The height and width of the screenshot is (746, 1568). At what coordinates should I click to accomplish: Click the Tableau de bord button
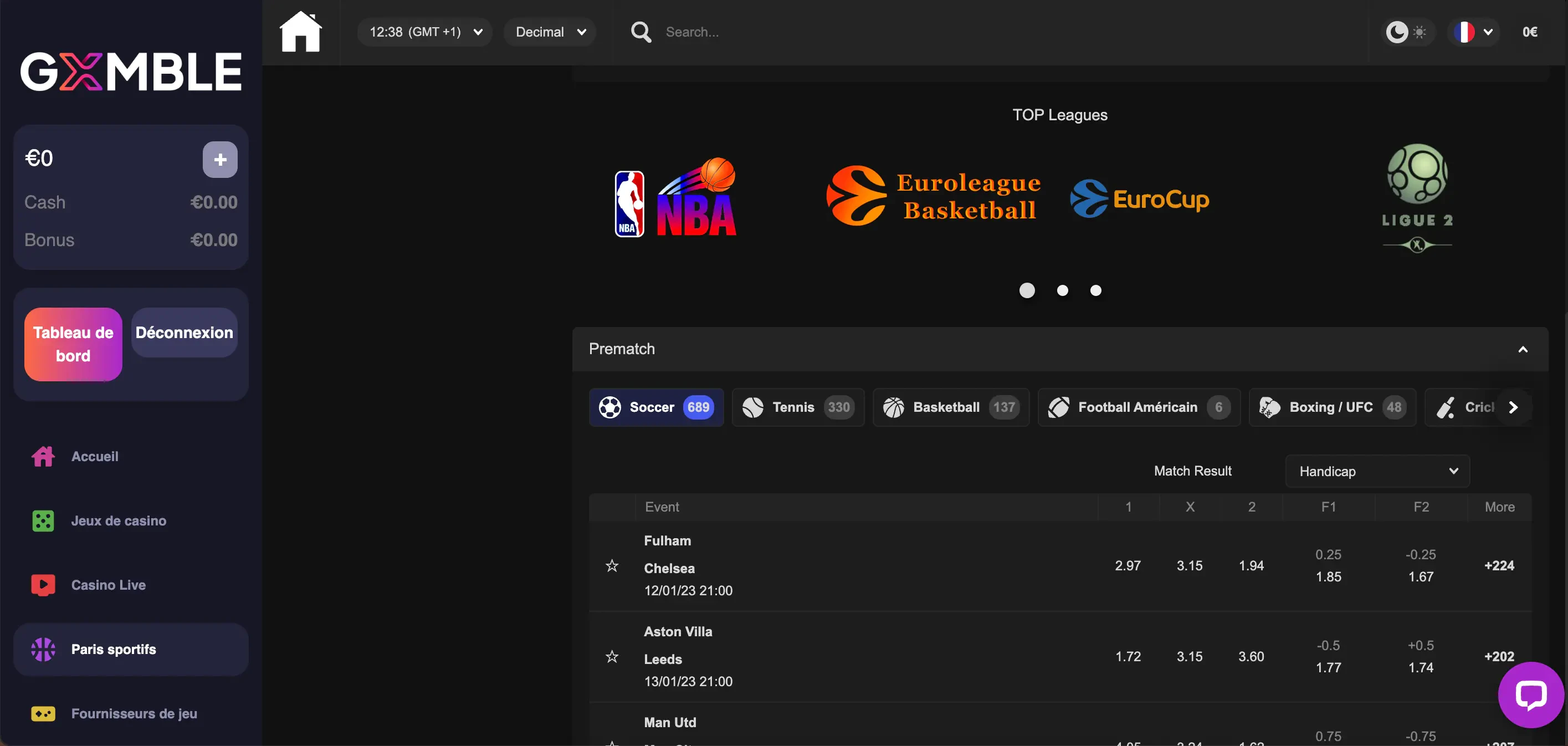tap(73, 344)
